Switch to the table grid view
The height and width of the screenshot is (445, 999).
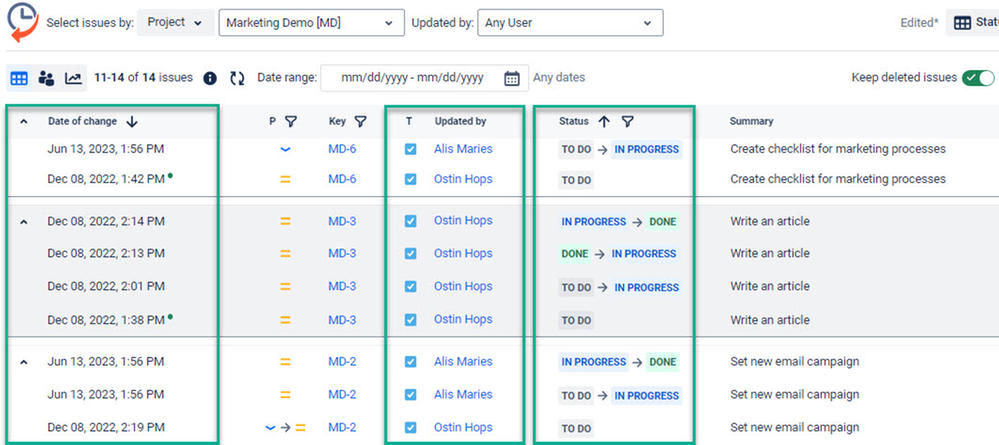pyautogui.click(x=19, y=78)
